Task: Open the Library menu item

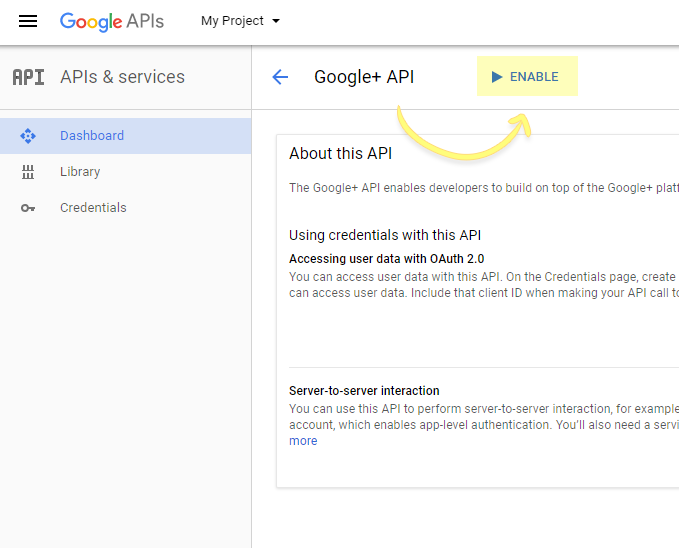Action: click(80, 172)
